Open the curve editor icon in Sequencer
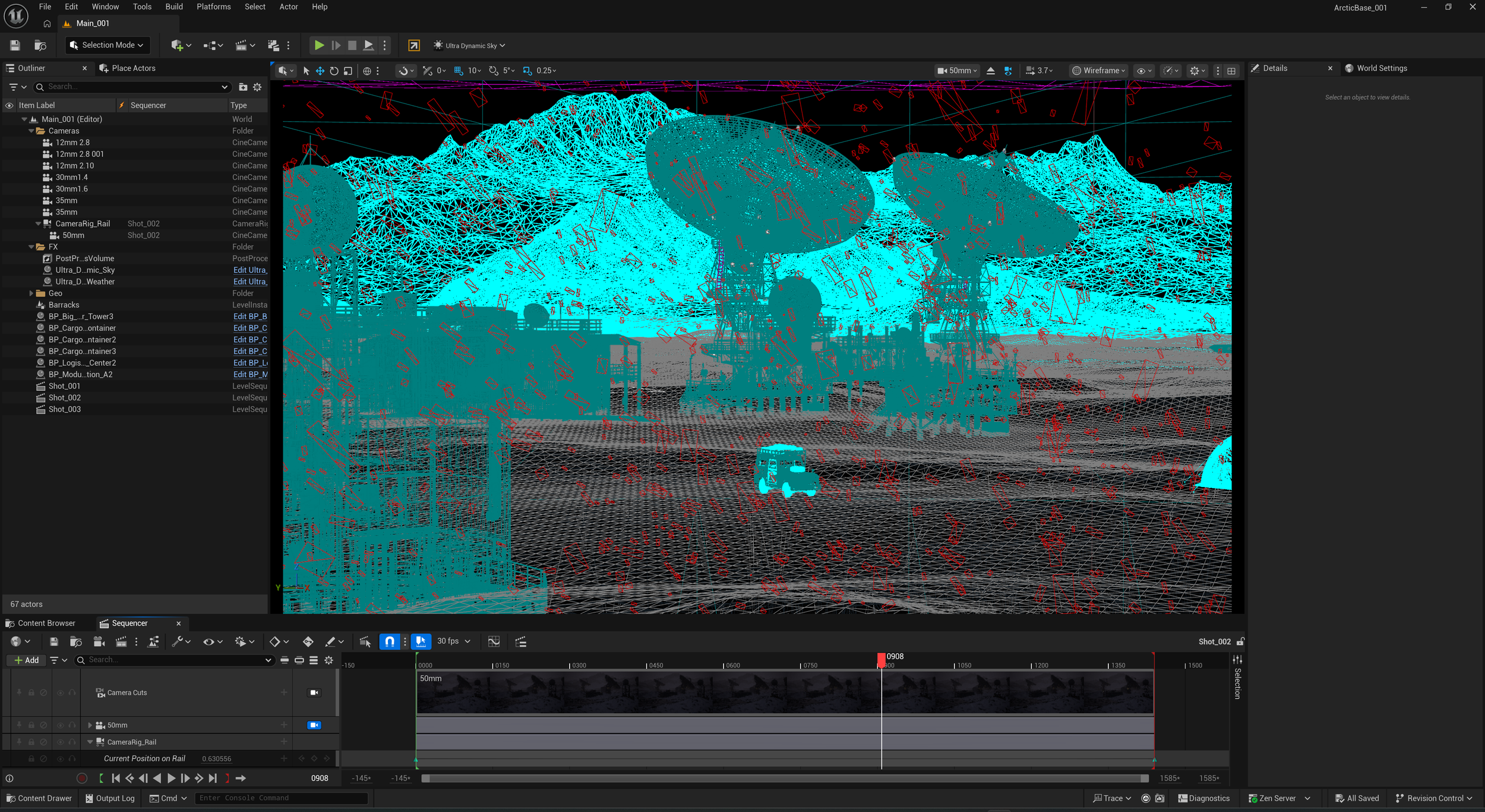Image resolution: width=1485 pixels, height=812 pixels. [494, 642]
